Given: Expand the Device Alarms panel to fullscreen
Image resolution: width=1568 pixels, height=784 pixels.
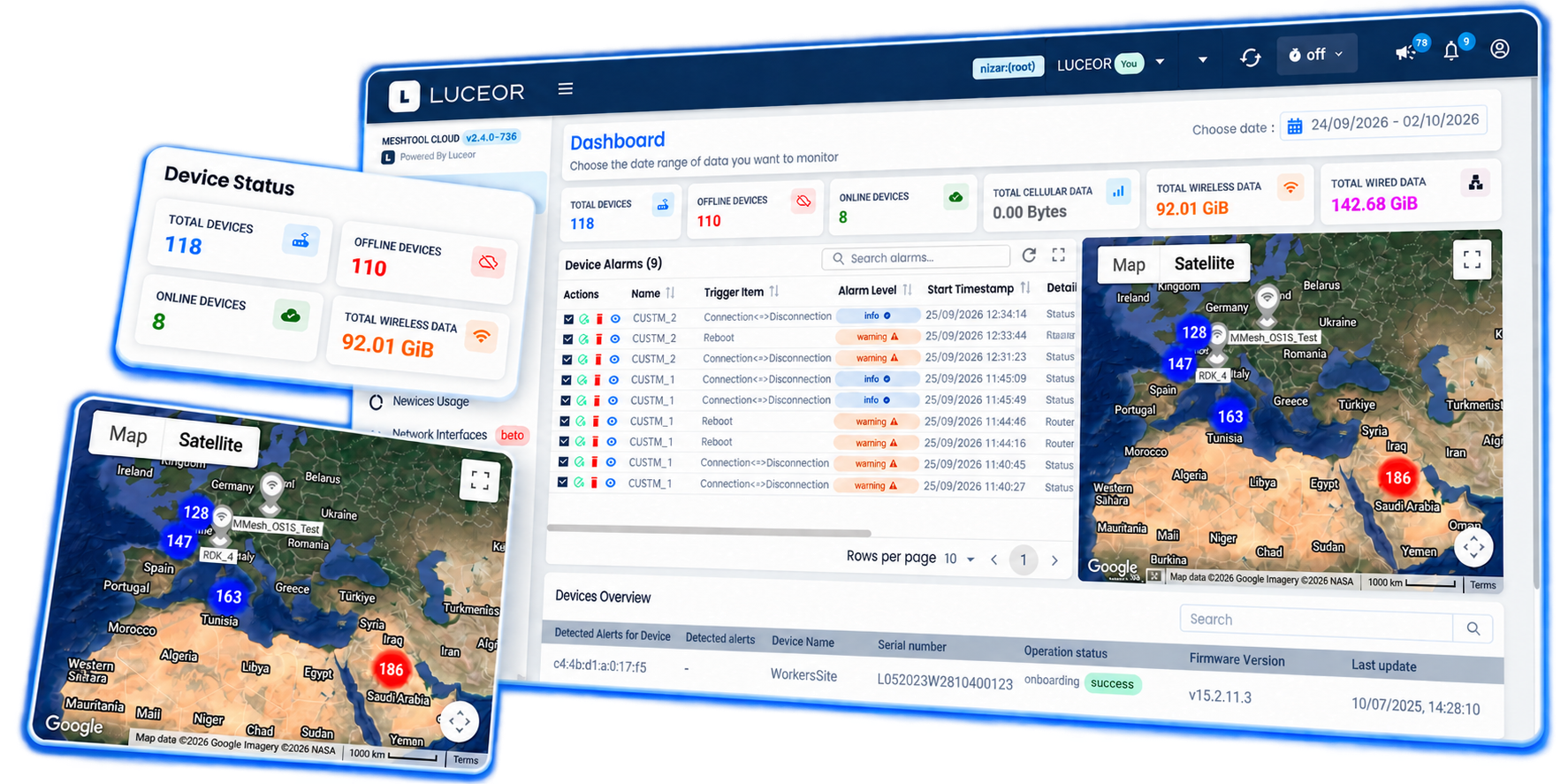Looking at the screenshot, I should 1058,255.
